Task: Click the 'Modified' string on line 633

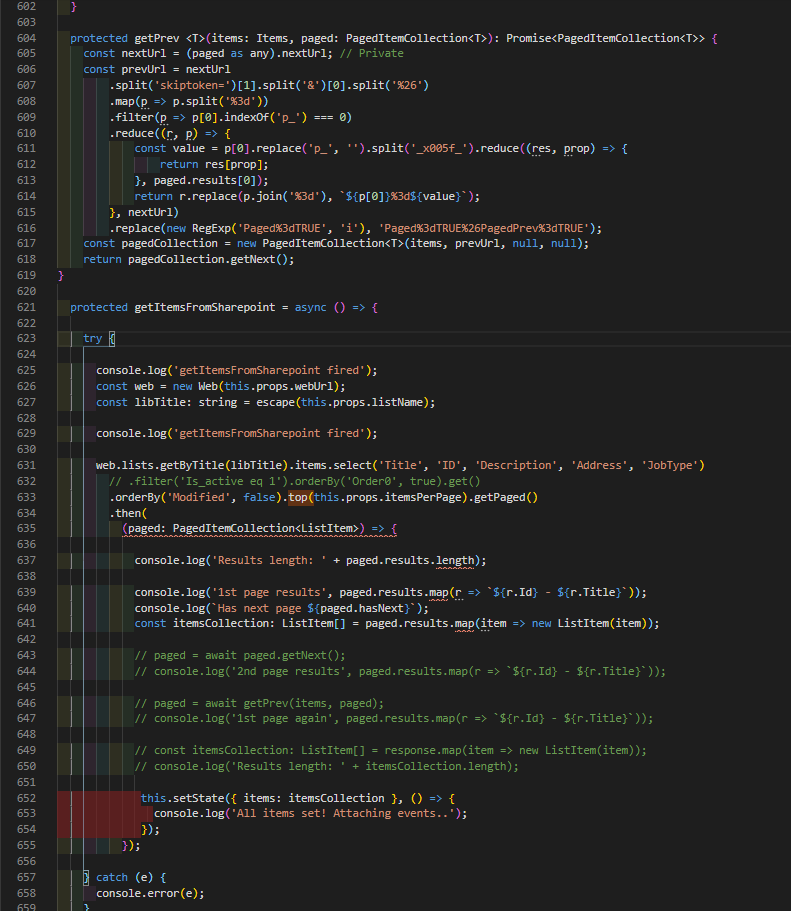Action: click(x=199, y=497)
